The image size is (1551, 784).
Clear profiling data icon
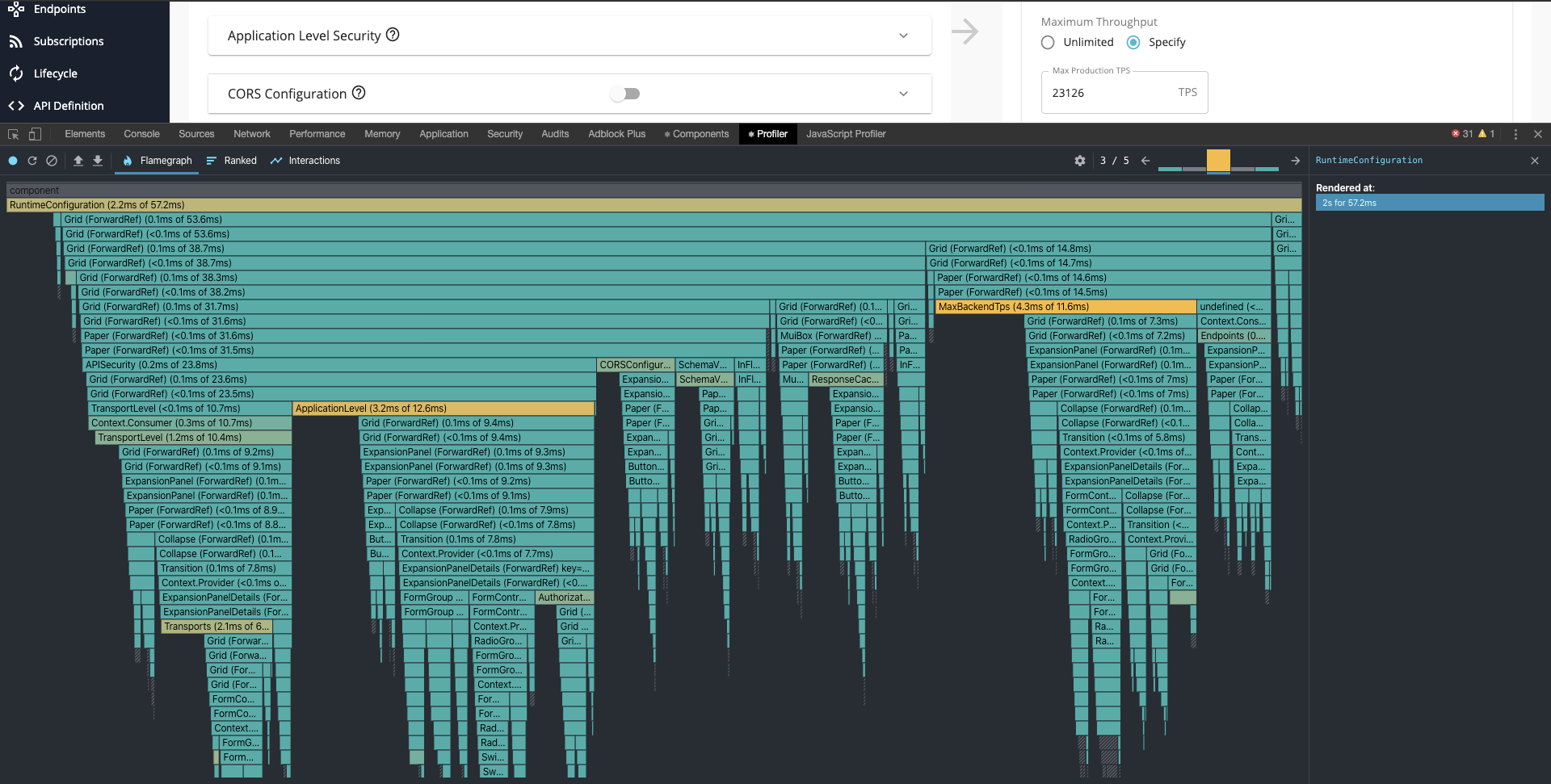52,161
